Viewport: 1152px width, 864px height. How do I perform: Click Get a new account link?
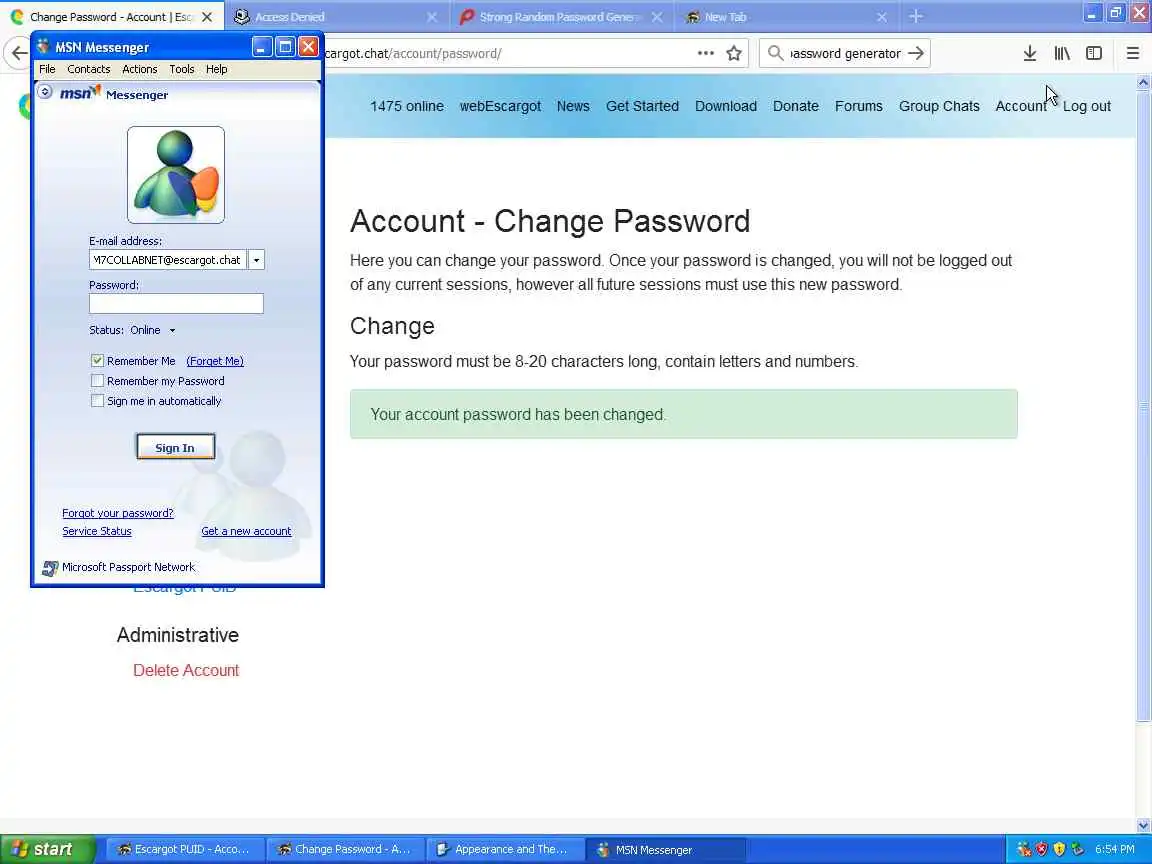[246, 531]
